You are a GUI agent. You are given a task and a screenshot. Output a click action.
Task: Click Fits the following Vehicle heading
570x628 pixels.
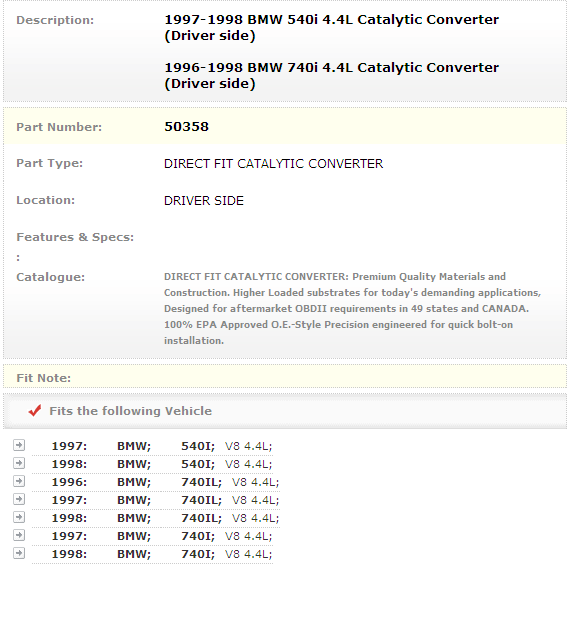coord(131,411)
